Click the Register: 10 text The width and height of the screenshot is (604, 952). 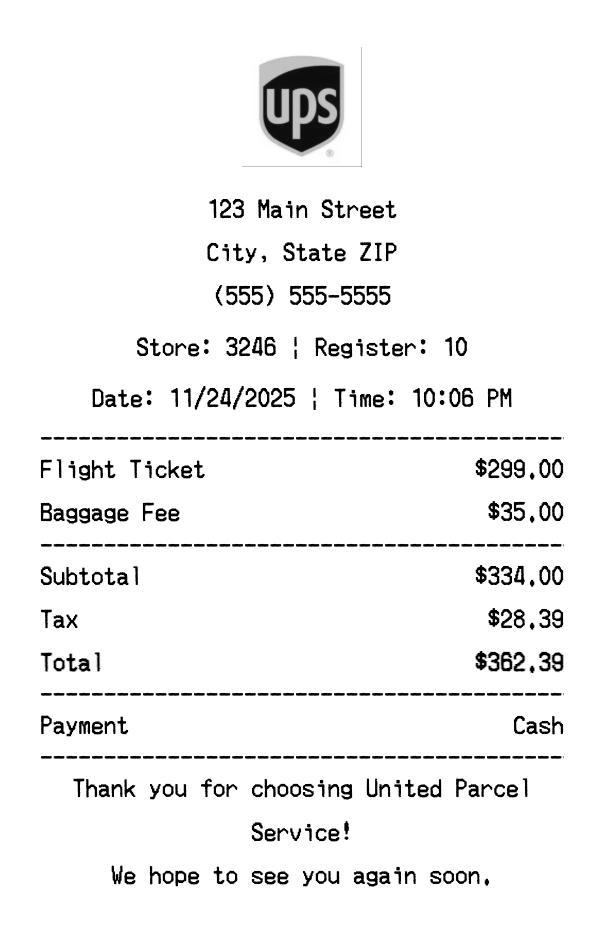tap(391, 349)
